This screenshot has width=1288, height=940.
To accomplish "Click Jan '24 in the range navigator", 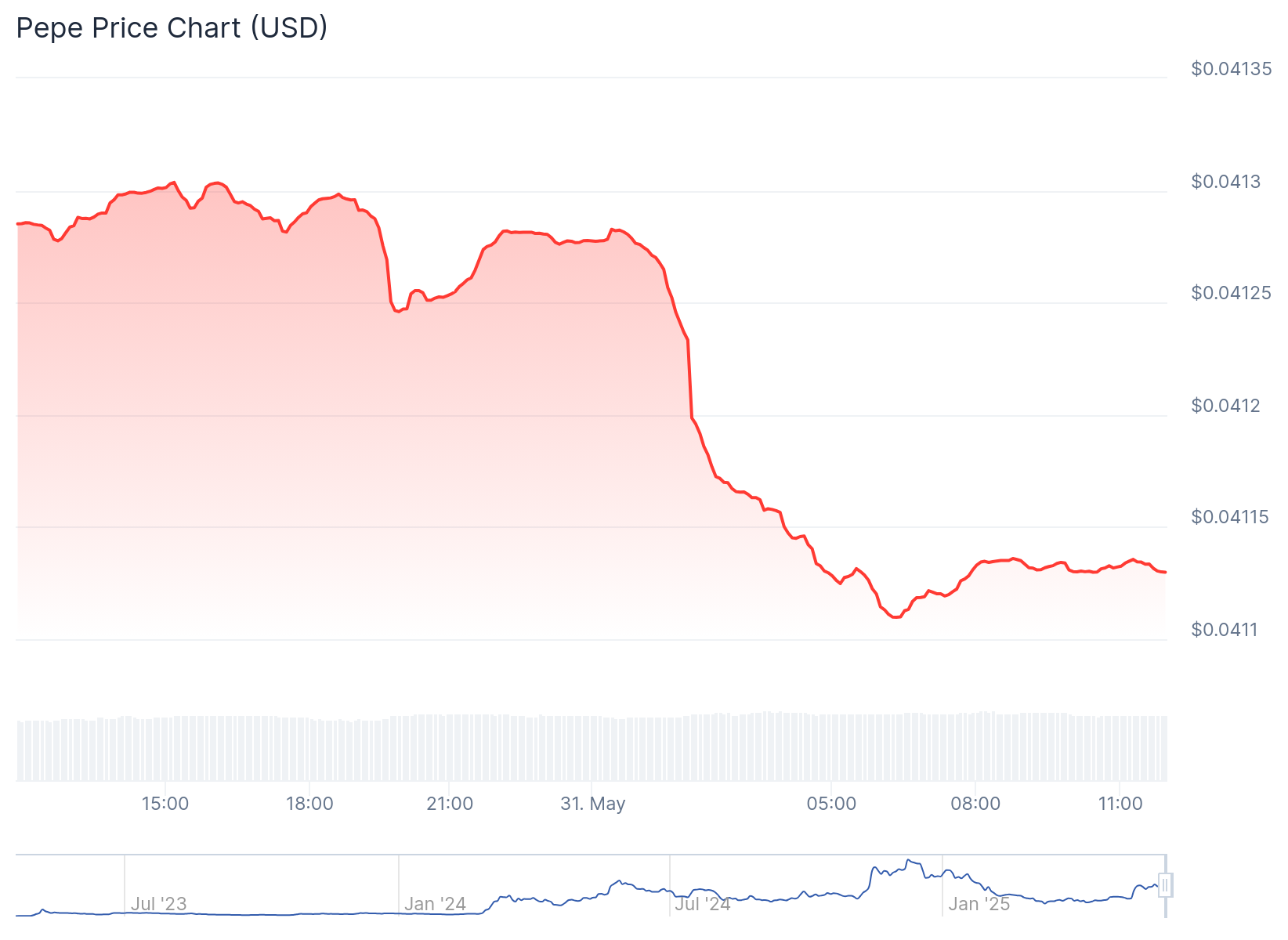I will click(x=435, y=904).
